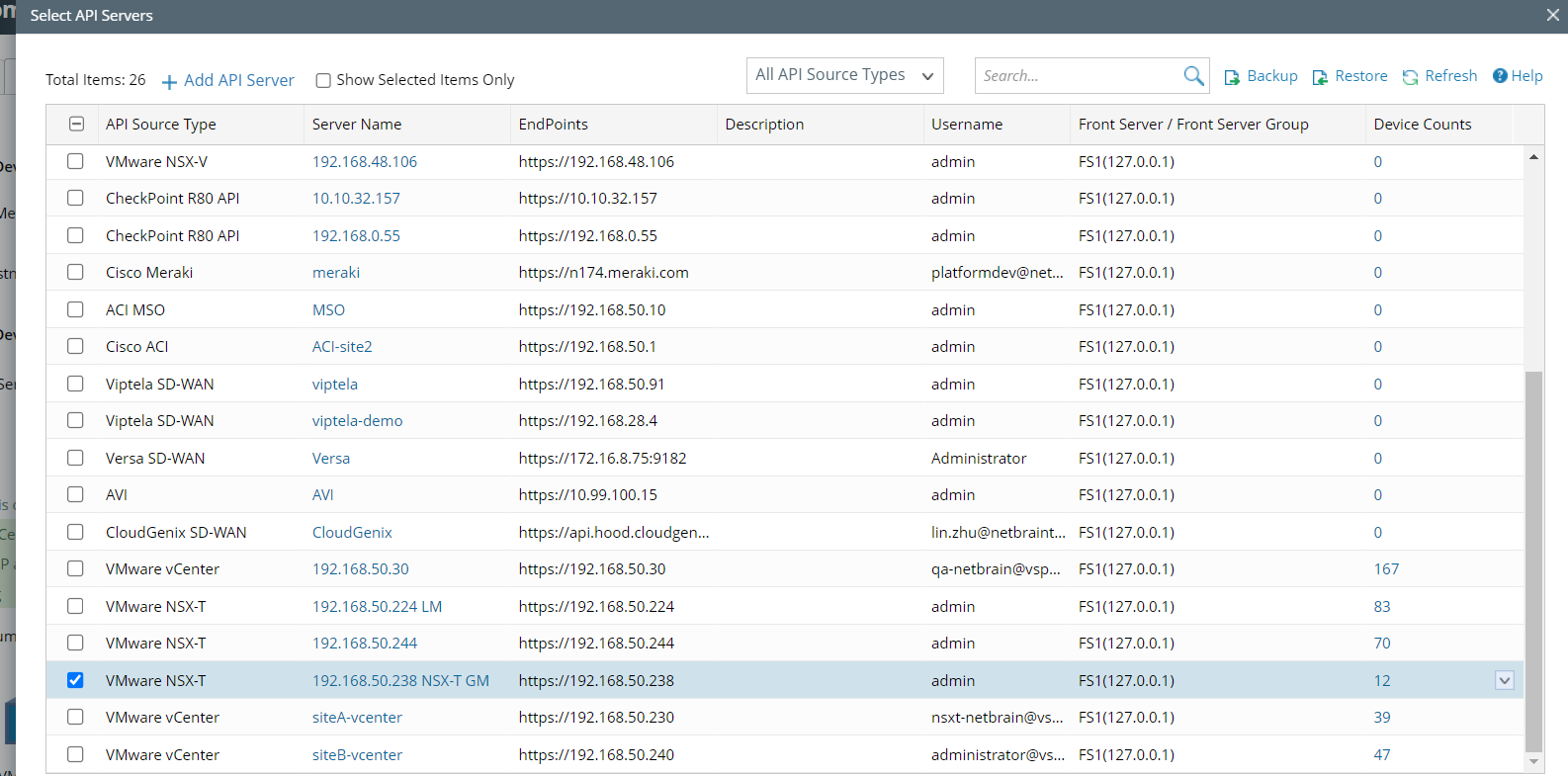Check the Versa SD-WAN row checkbox
The width and height of the screenshot is (1568, 776).
tap(75, 458)
